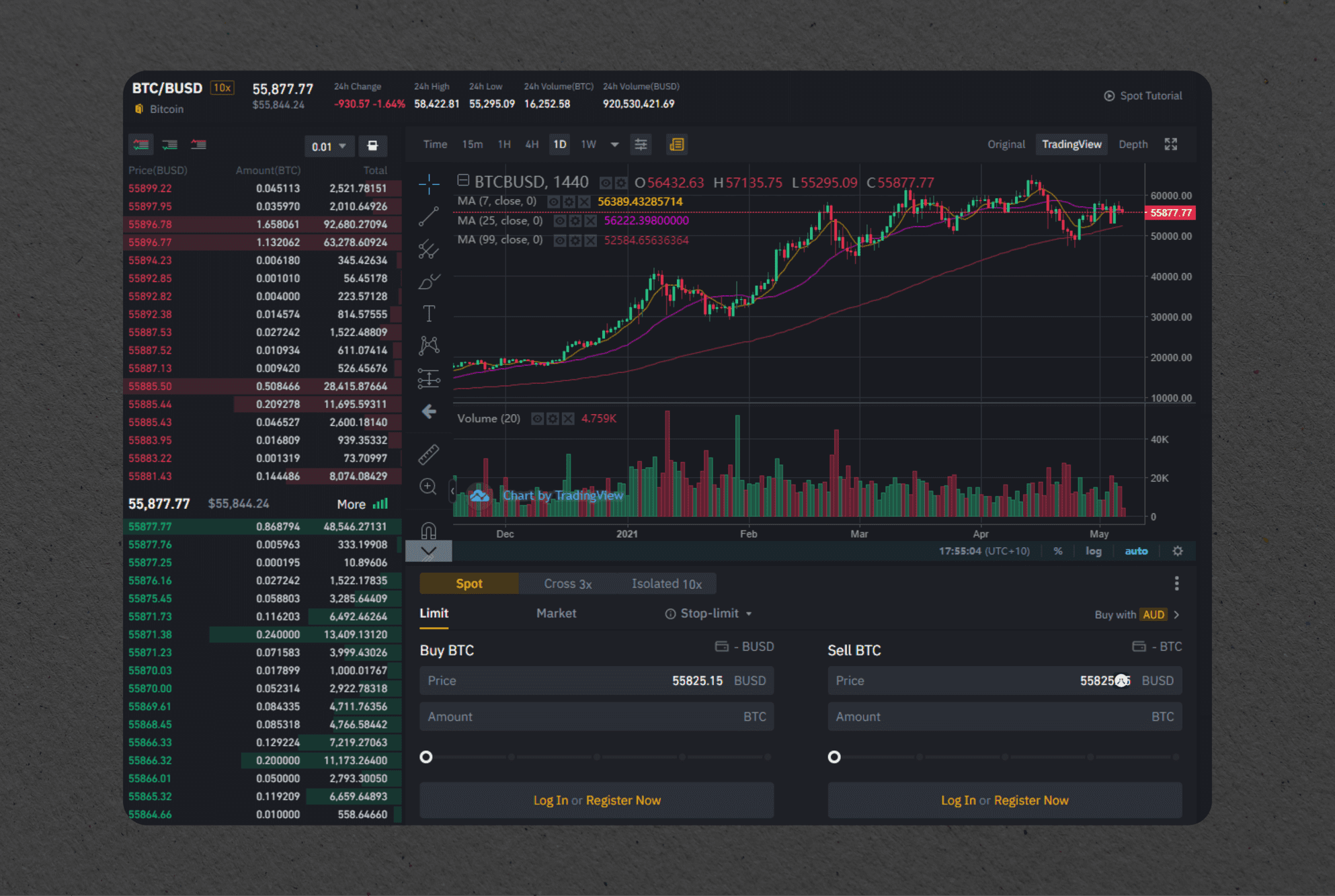Image resolution: width=1335 pixels, height=896 pixels.
Task: Toggle auto scale on chart
Action: pyautogui.click(x=1136, y=551)
